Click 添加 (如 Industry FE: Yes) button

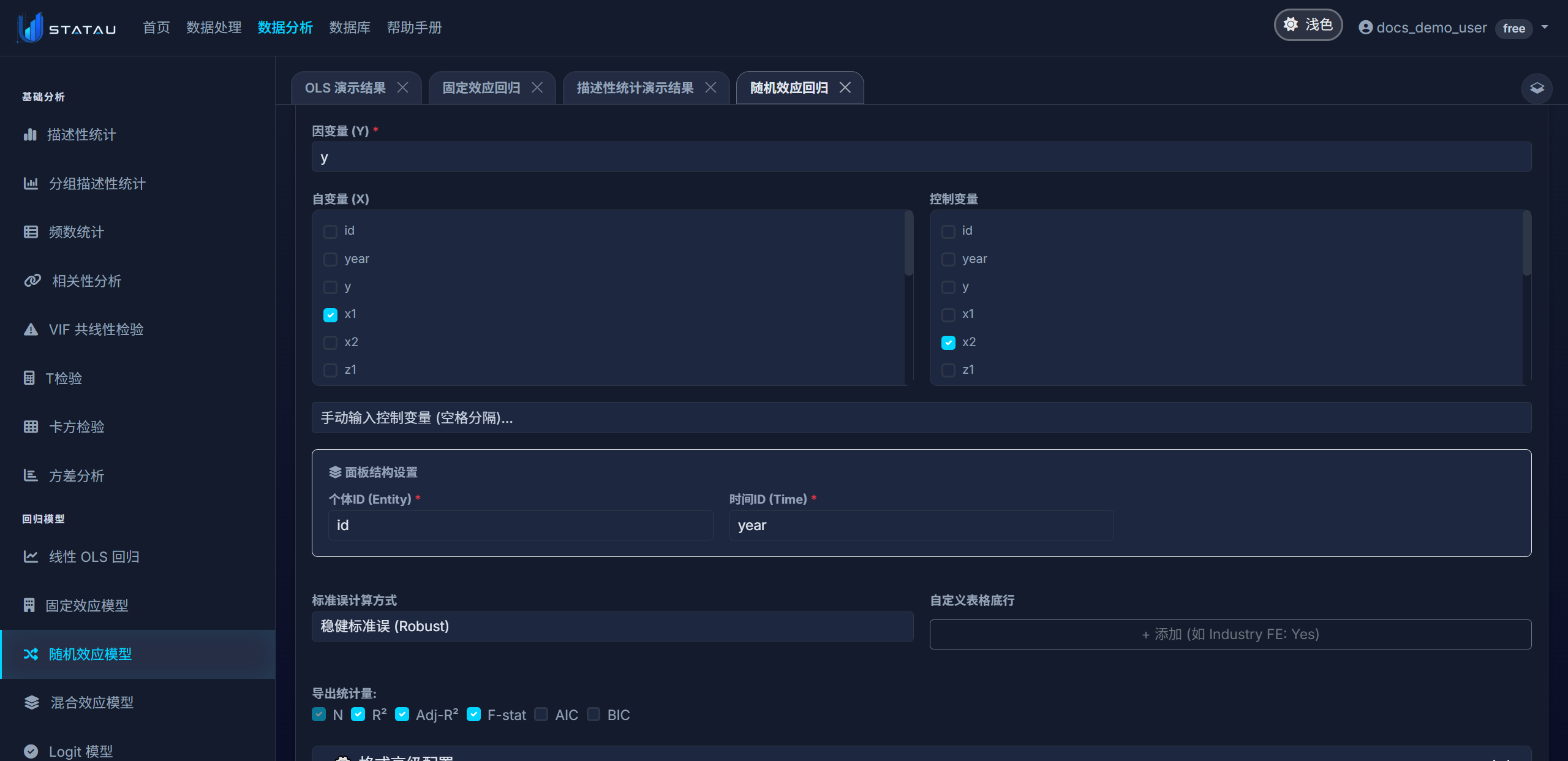tap(1231, 634)
